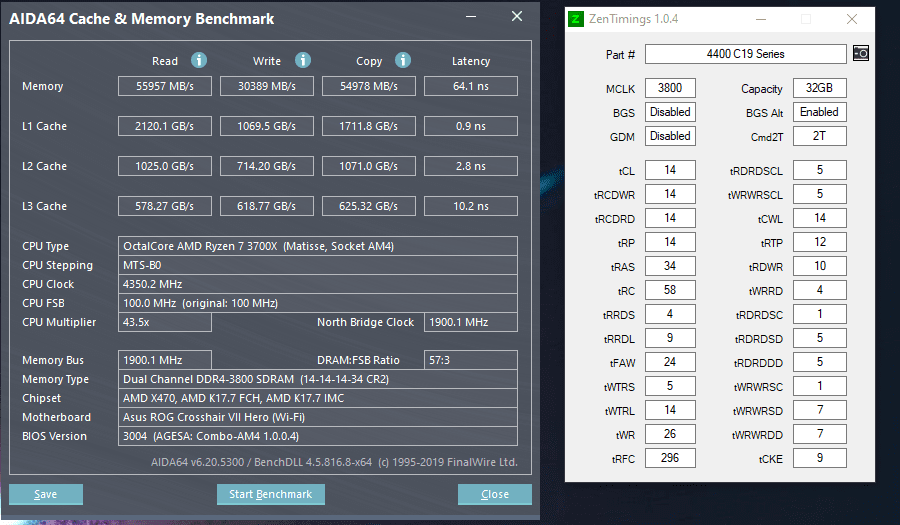This screenshot has width=900, height=525.
Task: Click the tRDWR value 10
Action: tap(820, 266)
